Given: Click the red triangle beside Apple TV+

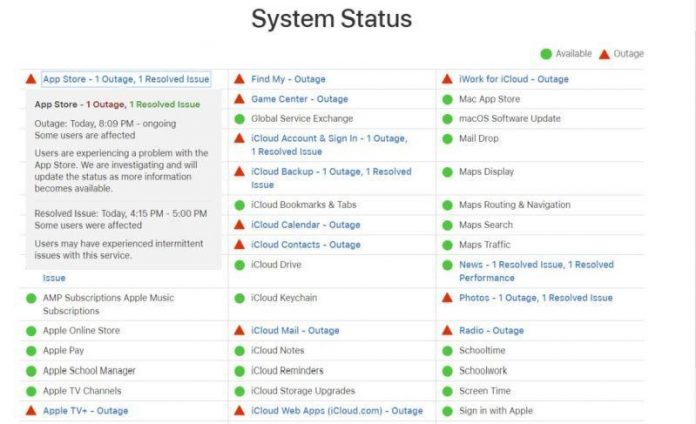Looking at the screenshot, I should coord(31,410).
